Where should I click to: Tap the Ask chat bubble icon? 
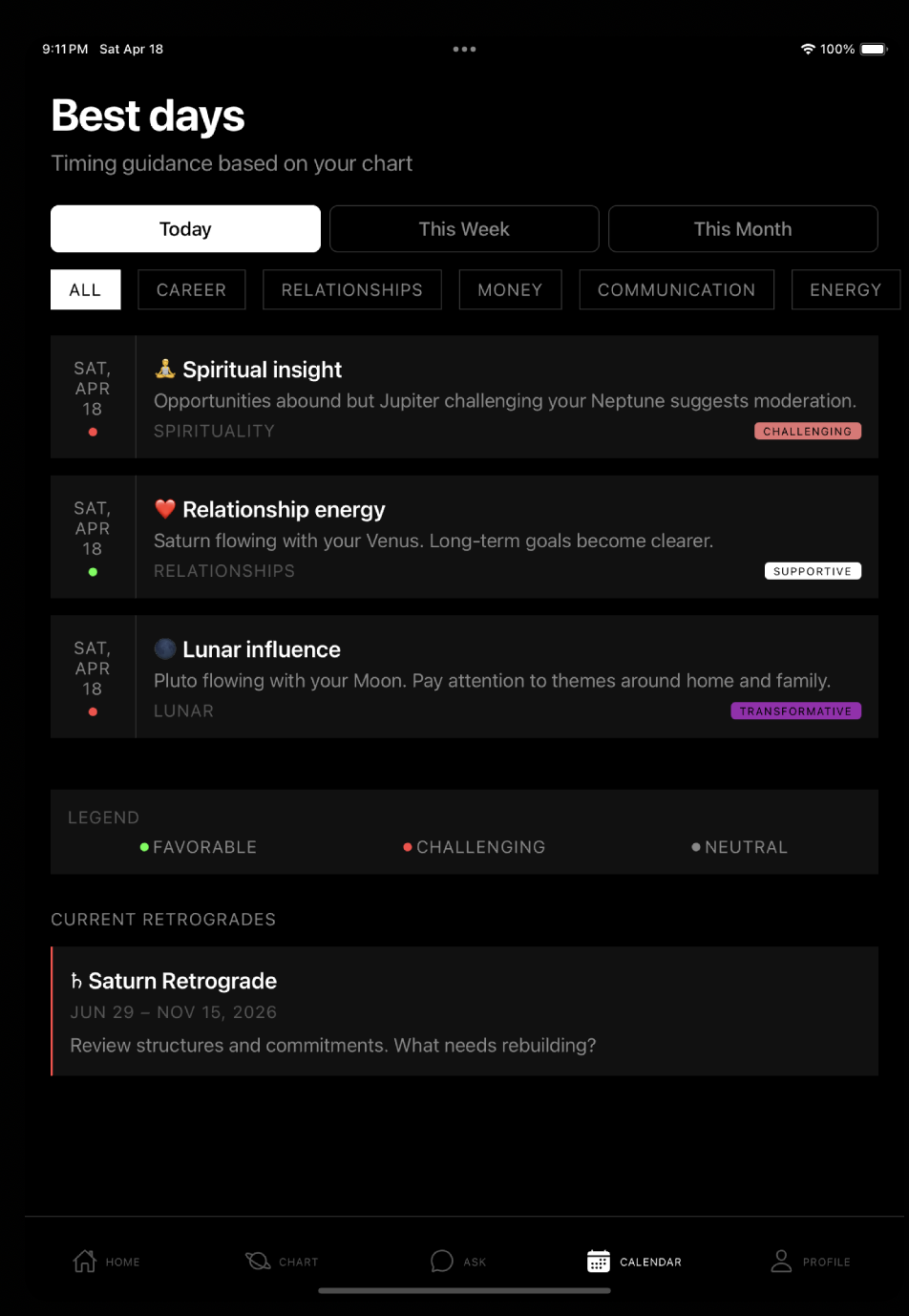pyautogui.click(x=442, y=1262)
